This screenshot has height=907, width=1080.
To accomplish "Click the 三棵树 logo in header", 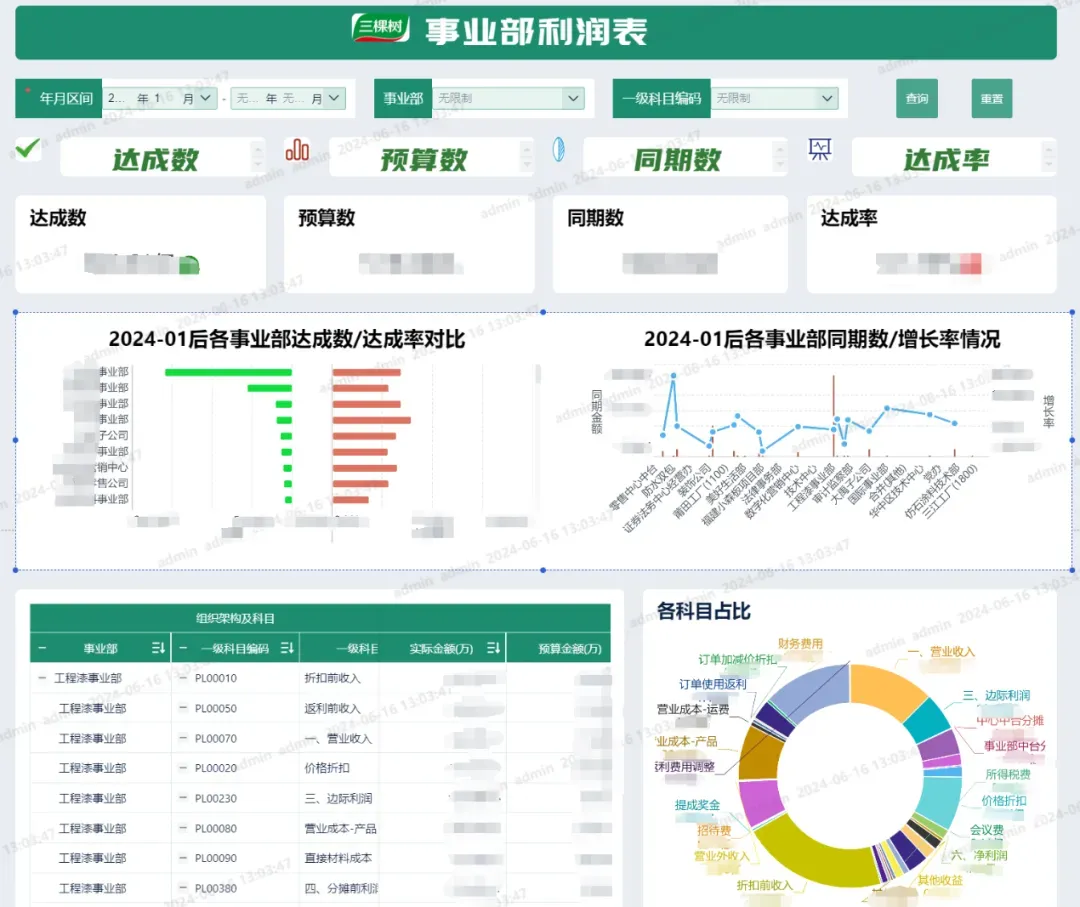I will pyautogui.click(x=380, y=28).
